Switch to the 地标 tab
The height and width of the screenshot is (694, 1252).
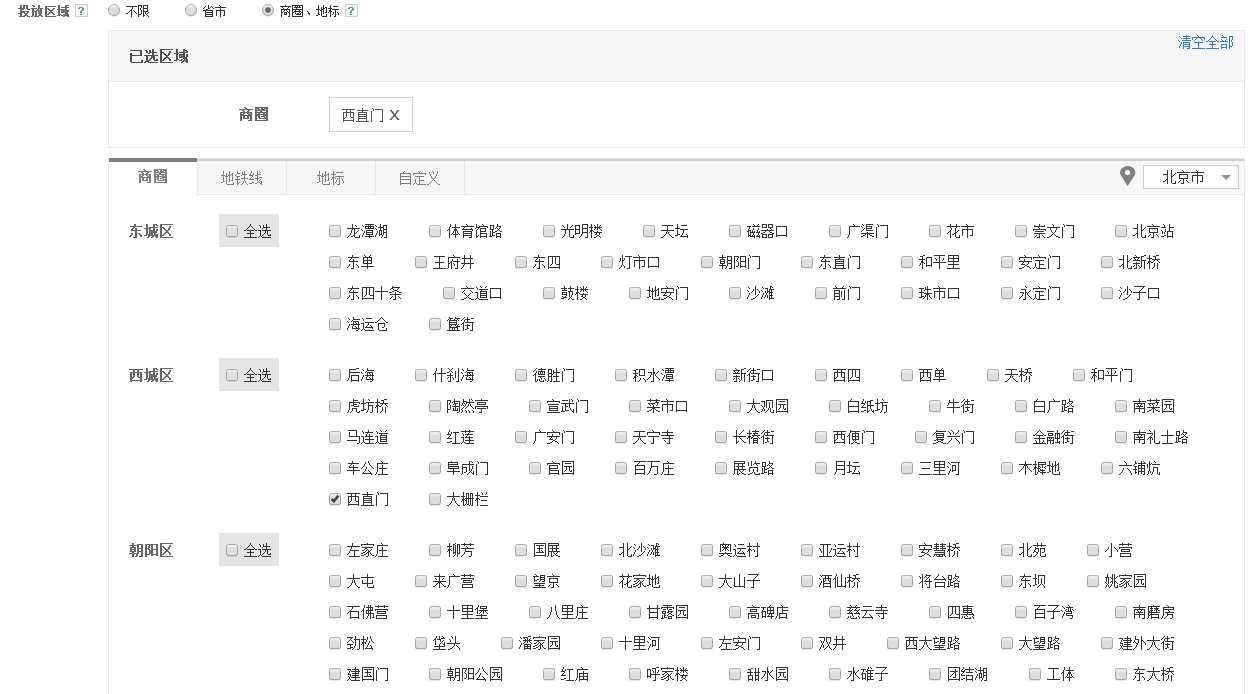click(x=331, y=178)
